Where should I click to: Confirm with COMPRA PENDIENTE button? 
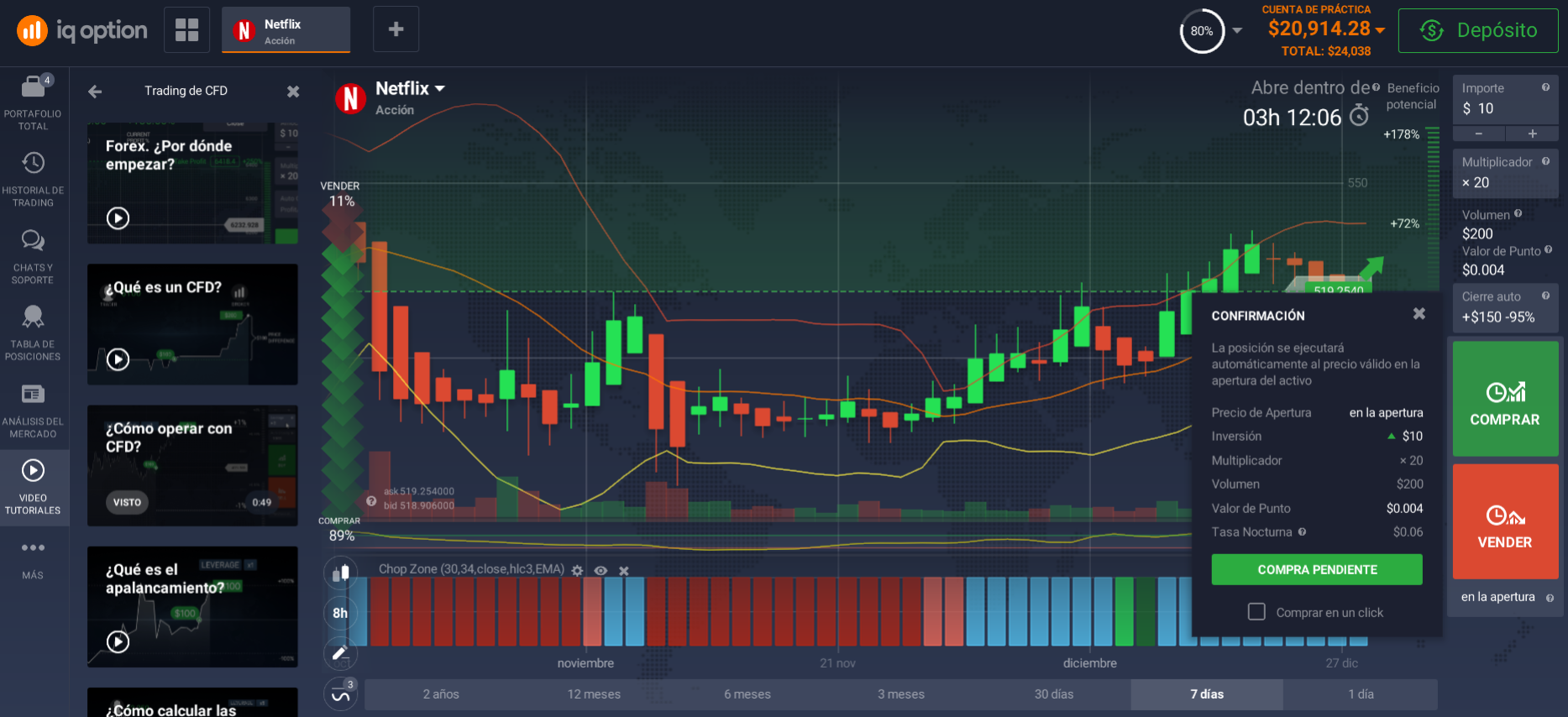[x=1317, y=569]
